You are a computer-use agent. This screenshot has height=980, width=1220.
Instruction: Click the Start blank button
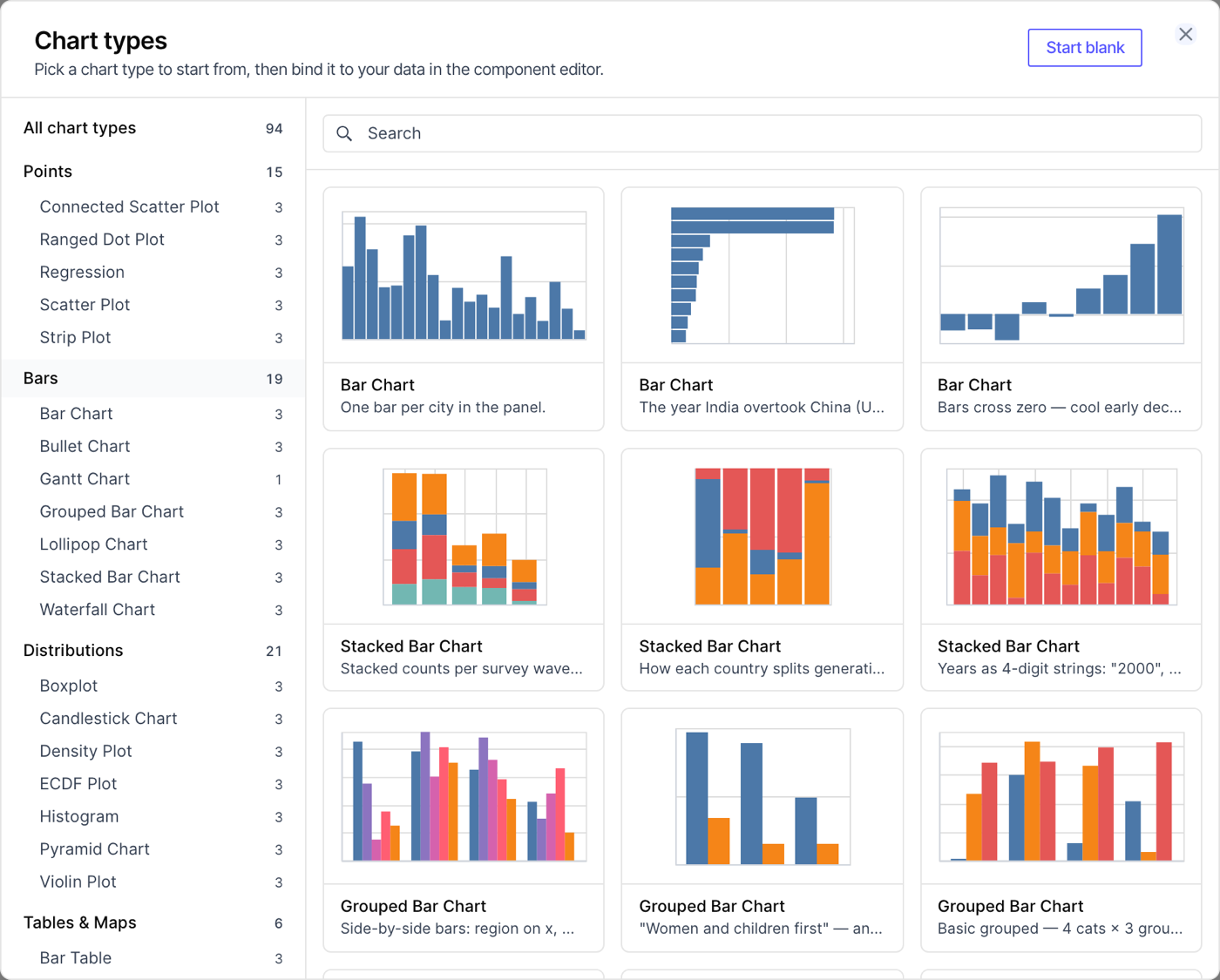[x=1085, y=48]
